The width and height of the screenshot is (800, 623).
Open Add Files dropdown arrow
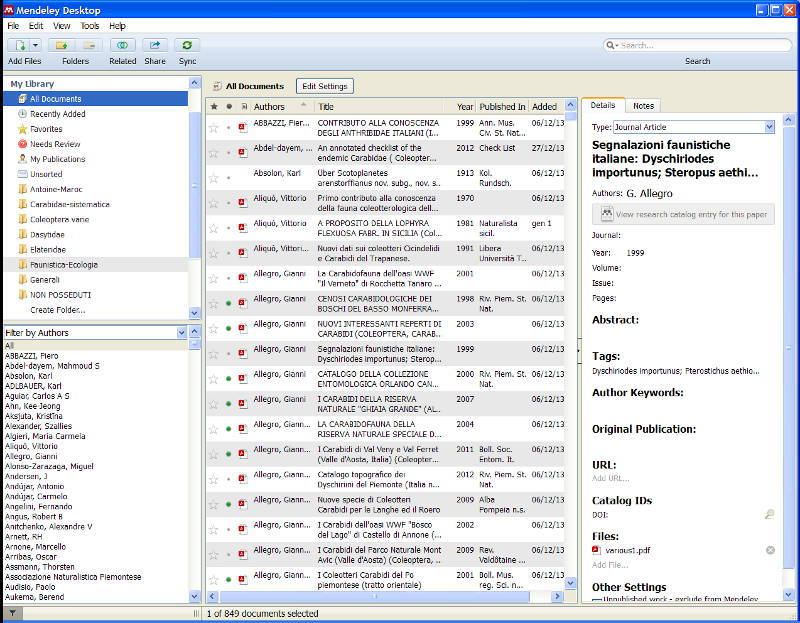pyautogui.click(x=36, y=45)
